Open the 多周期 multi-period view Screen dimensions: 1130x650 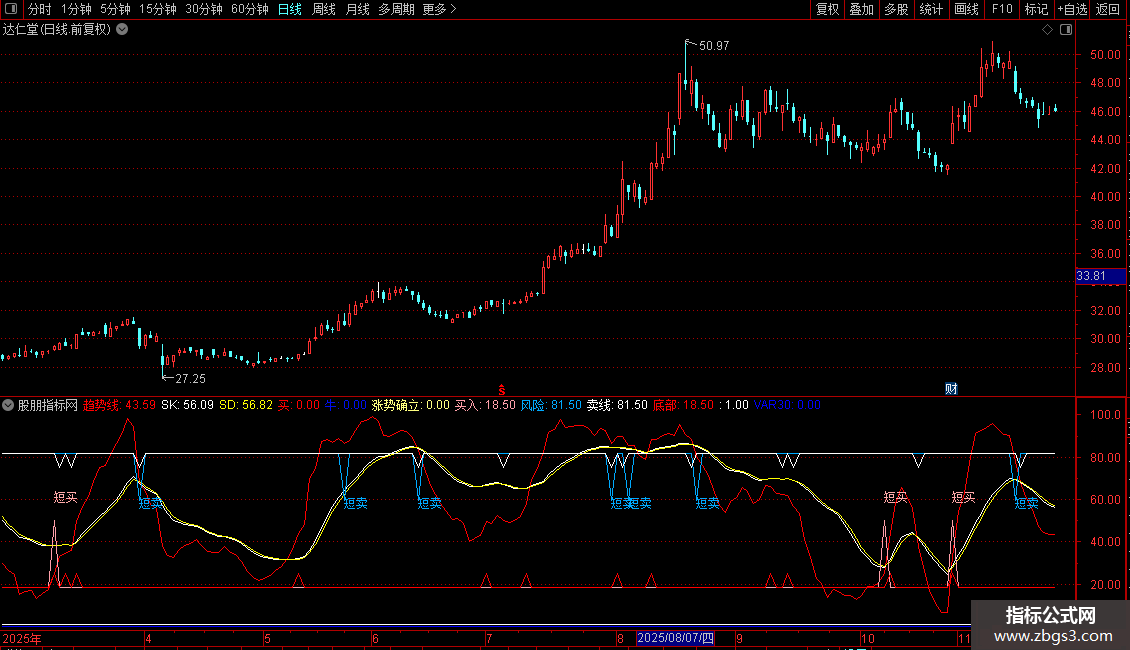(x=396, y=9)
